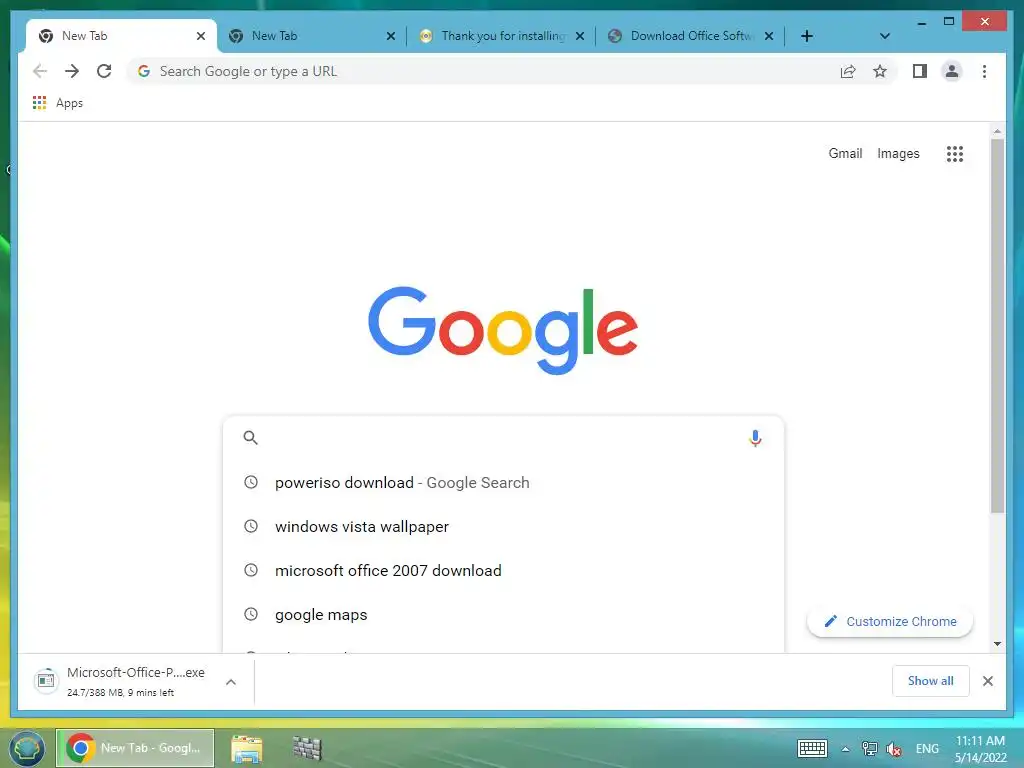Focus the address bar URL field
This screenshot has width=1024, height=768.
[483, 71]
